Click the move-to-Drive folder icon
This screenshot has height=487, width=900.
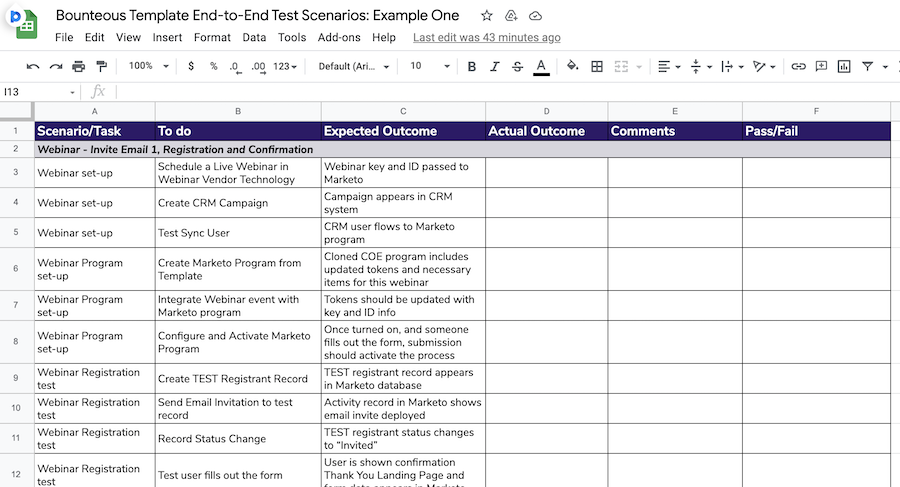pos(511,16)
